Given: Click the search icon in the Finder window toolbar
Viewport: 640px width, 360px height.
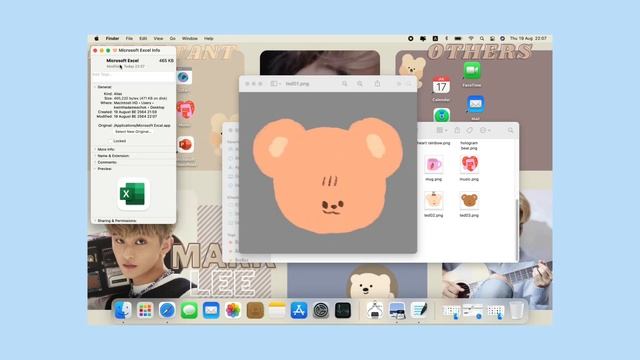Looking at the screenshot, I should (x=511, y=130).
